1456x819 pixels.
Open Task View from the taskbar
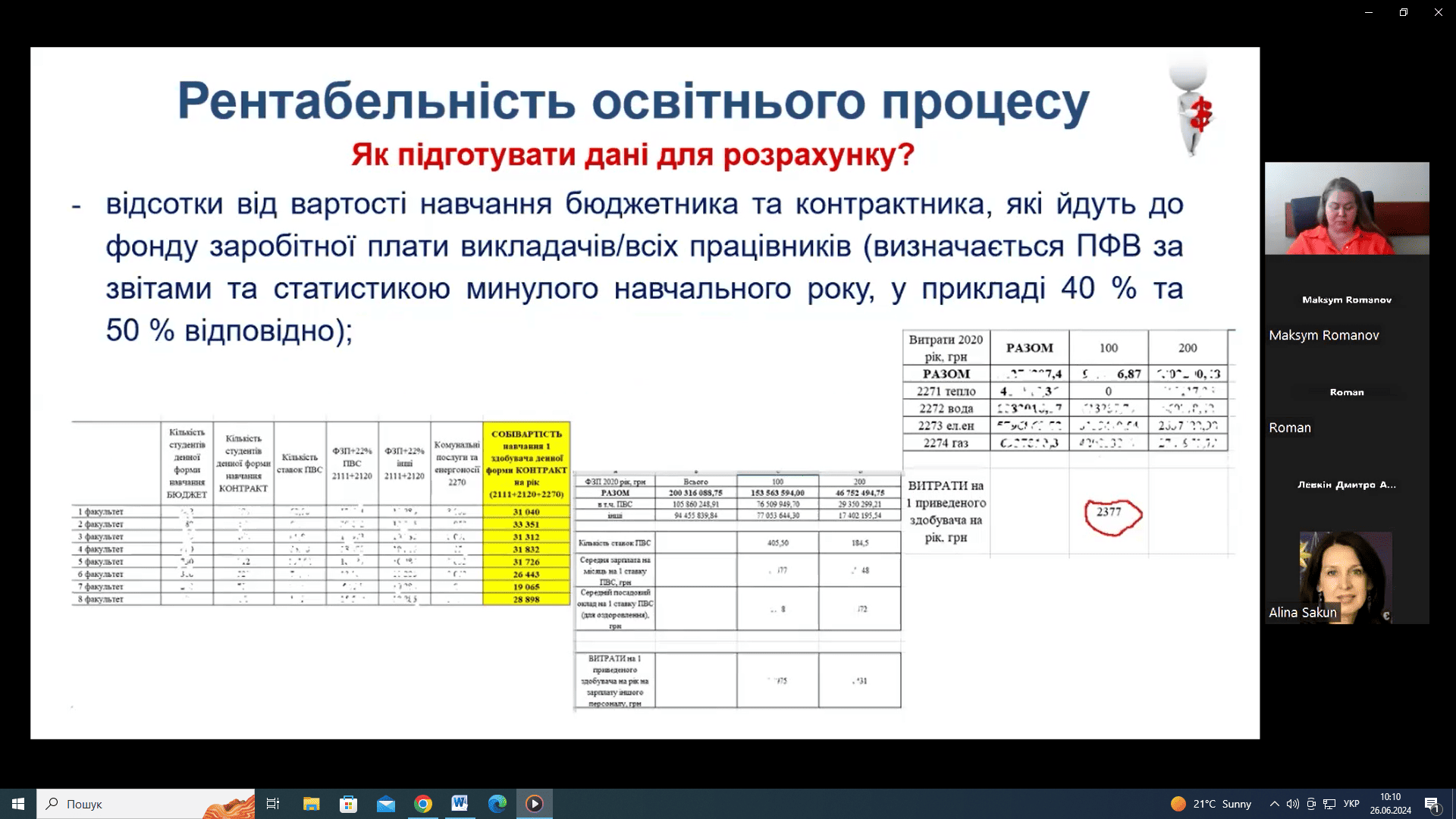click(x=273, y=804)
